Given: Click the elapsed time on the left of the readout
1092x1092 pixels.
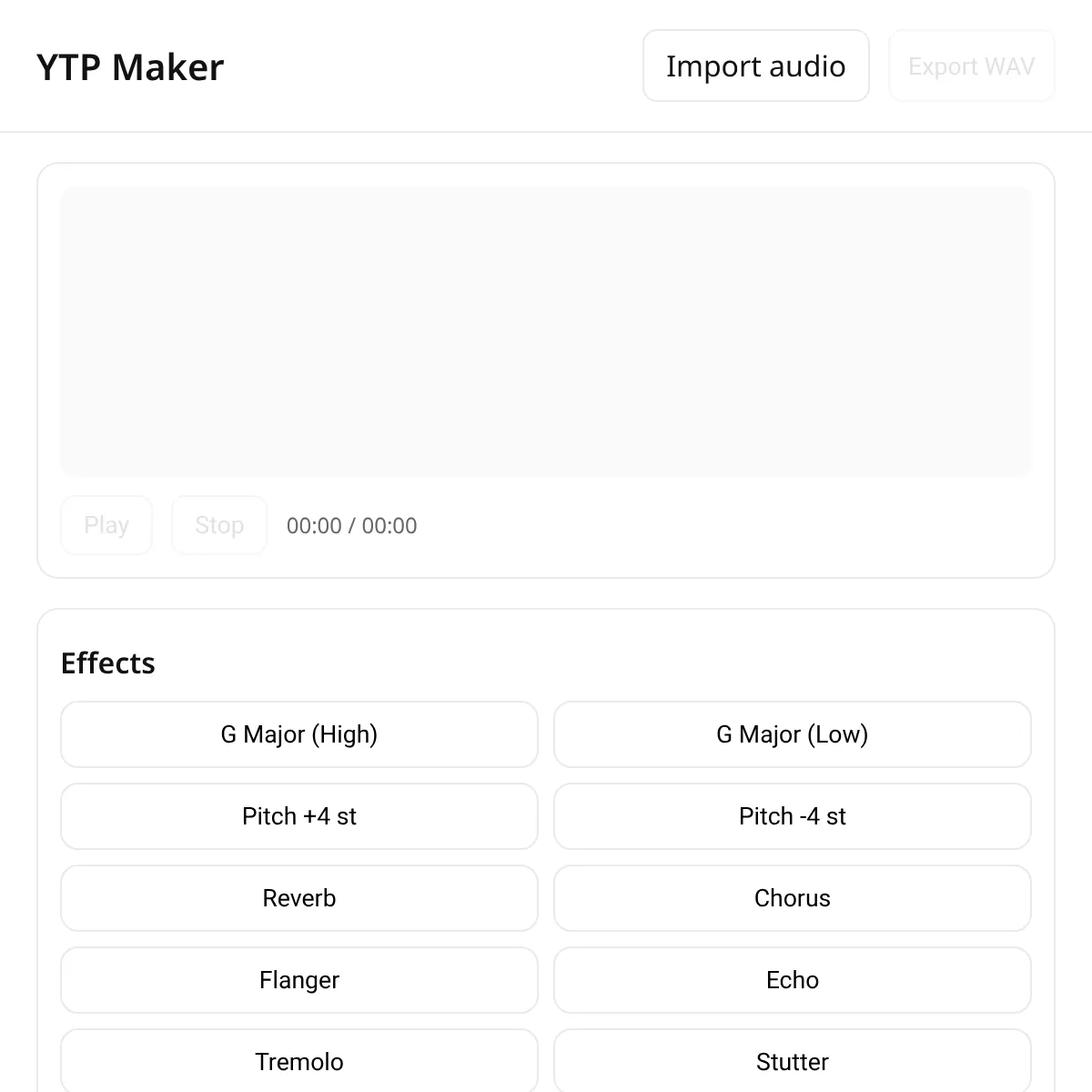Looking at the screenshot, I should 314,526.
